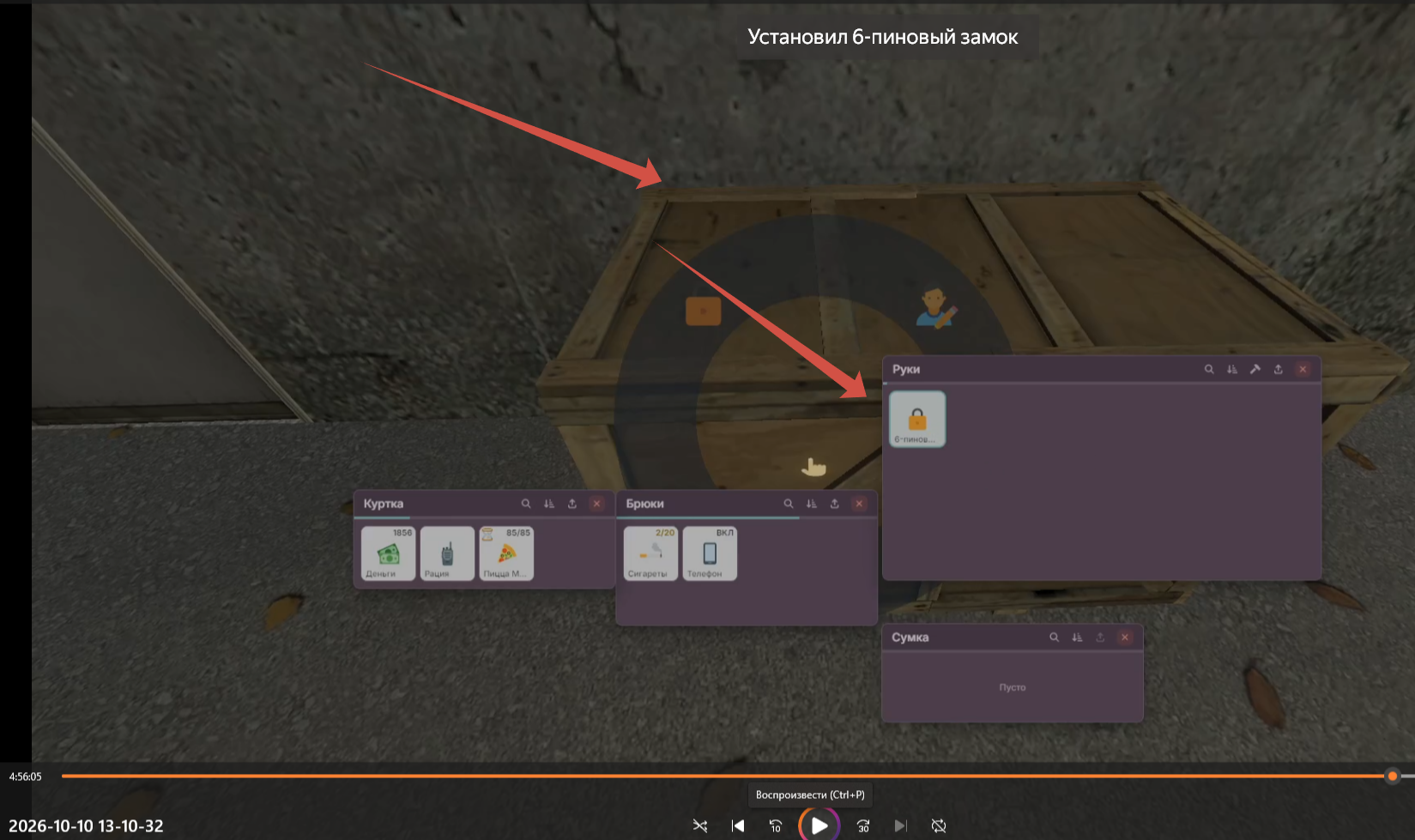Image resolution: width=1415 pixels, height=840 pixels.
Task: Play the video
Action: tap(819, 825)
